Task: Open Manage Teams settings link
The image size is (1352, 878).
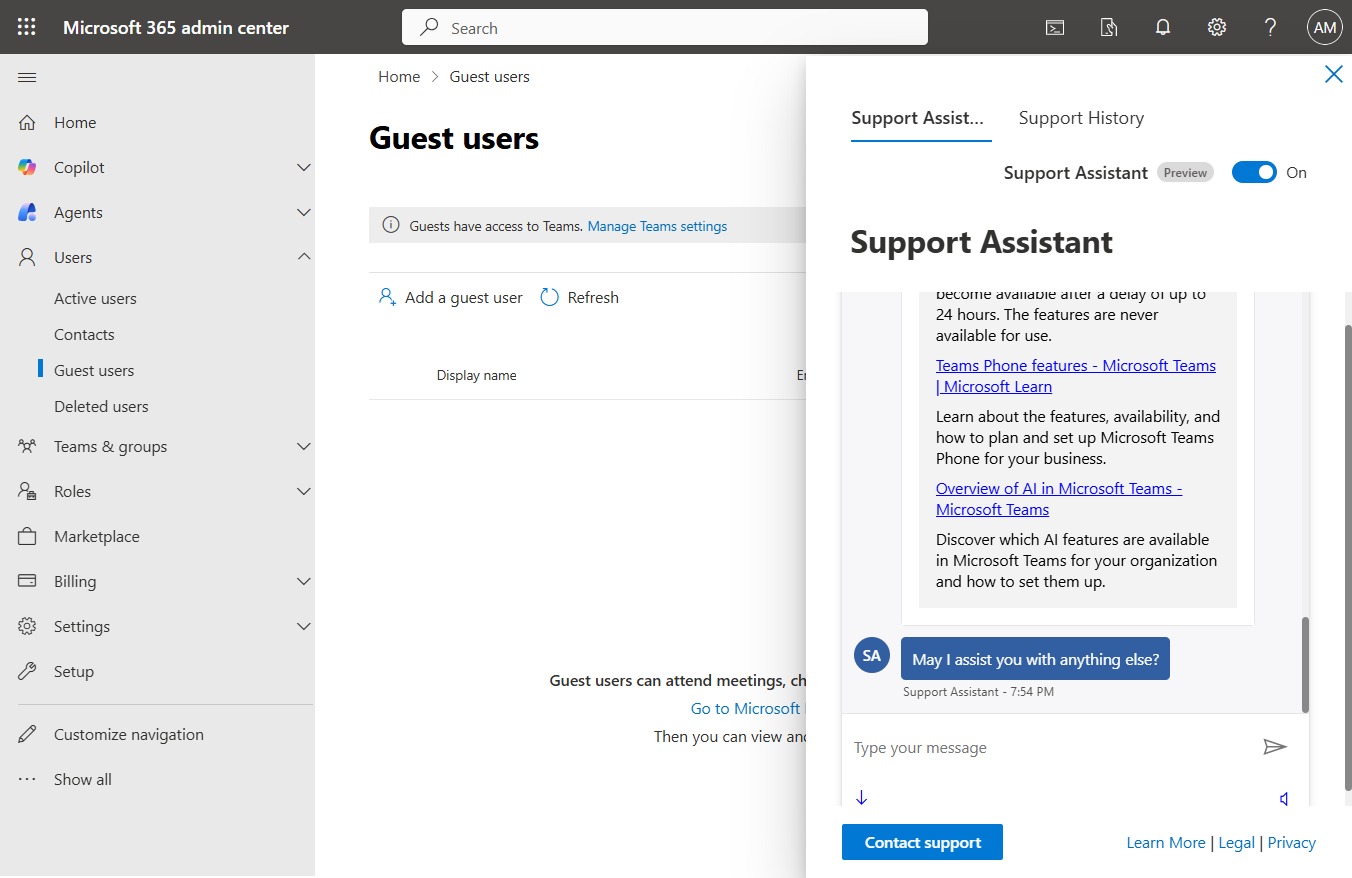Action: [657, 226]
